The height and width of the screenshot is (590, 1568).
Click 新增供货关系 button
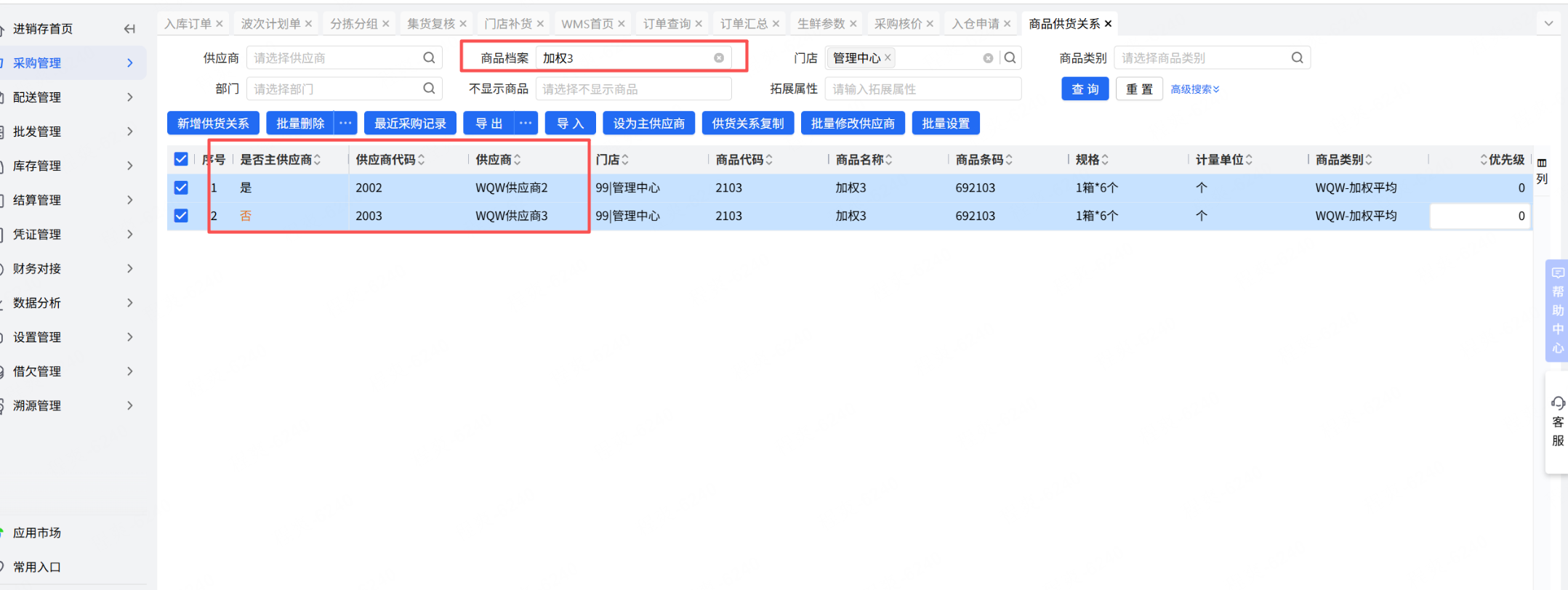click(213, 124)
